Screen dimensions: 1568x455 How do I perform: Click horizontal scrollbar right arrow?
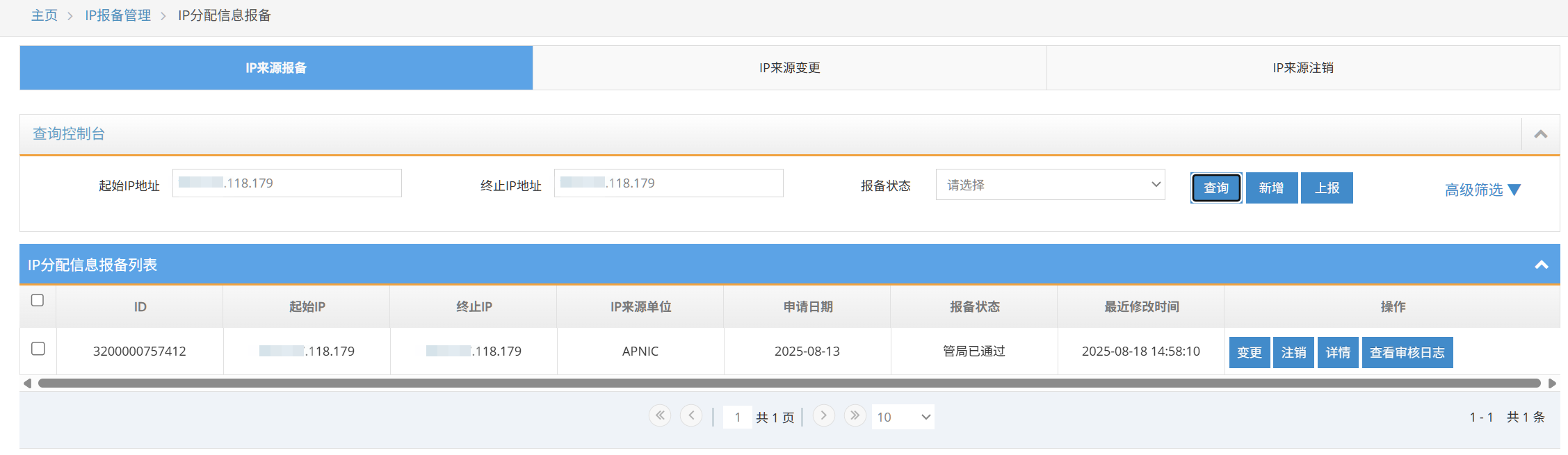pyautogui.click(x=1552, y=383)
